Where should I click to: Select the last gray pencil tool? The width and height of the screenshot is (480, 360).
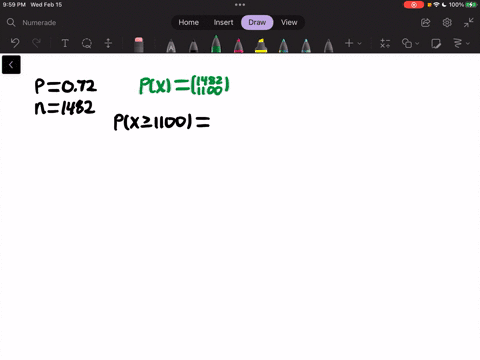328,46
